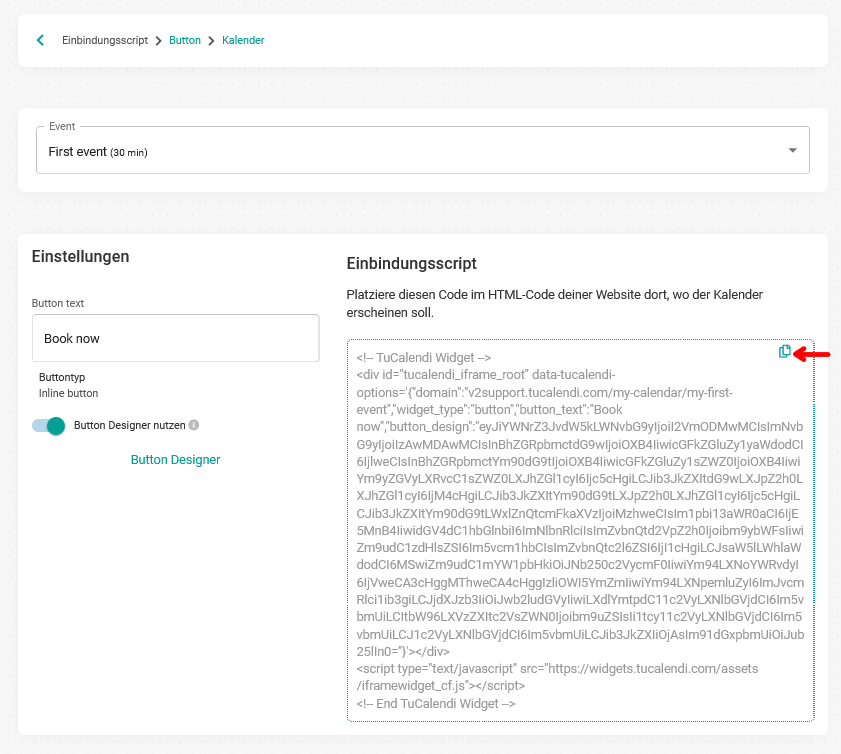The height and width of the screenshot is (754, 841).
Task: Select the Inline button type text
Action: point(69,393)
